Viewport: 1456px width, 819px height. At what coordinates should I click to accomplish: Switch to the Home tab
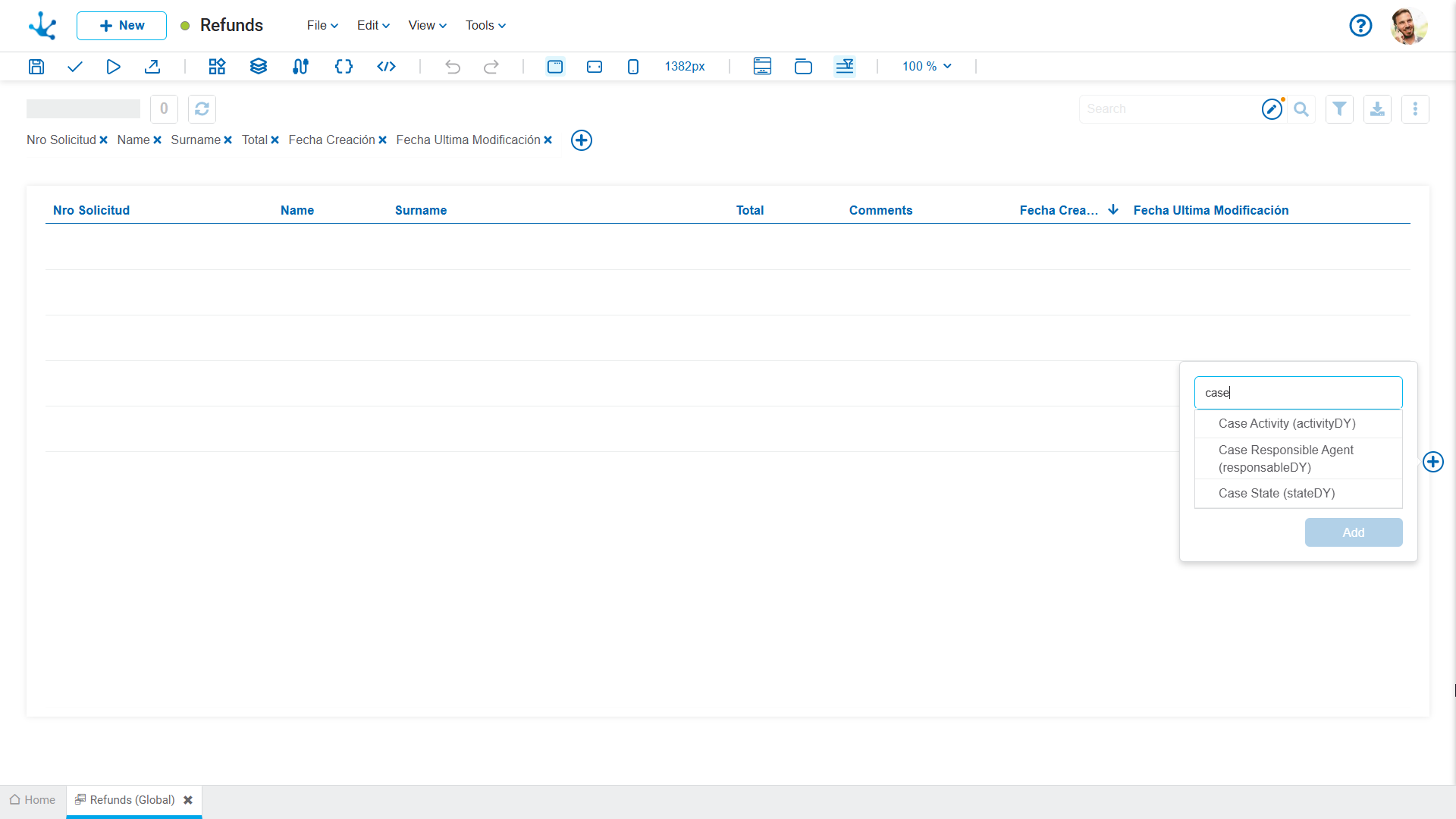coord(33,800)
